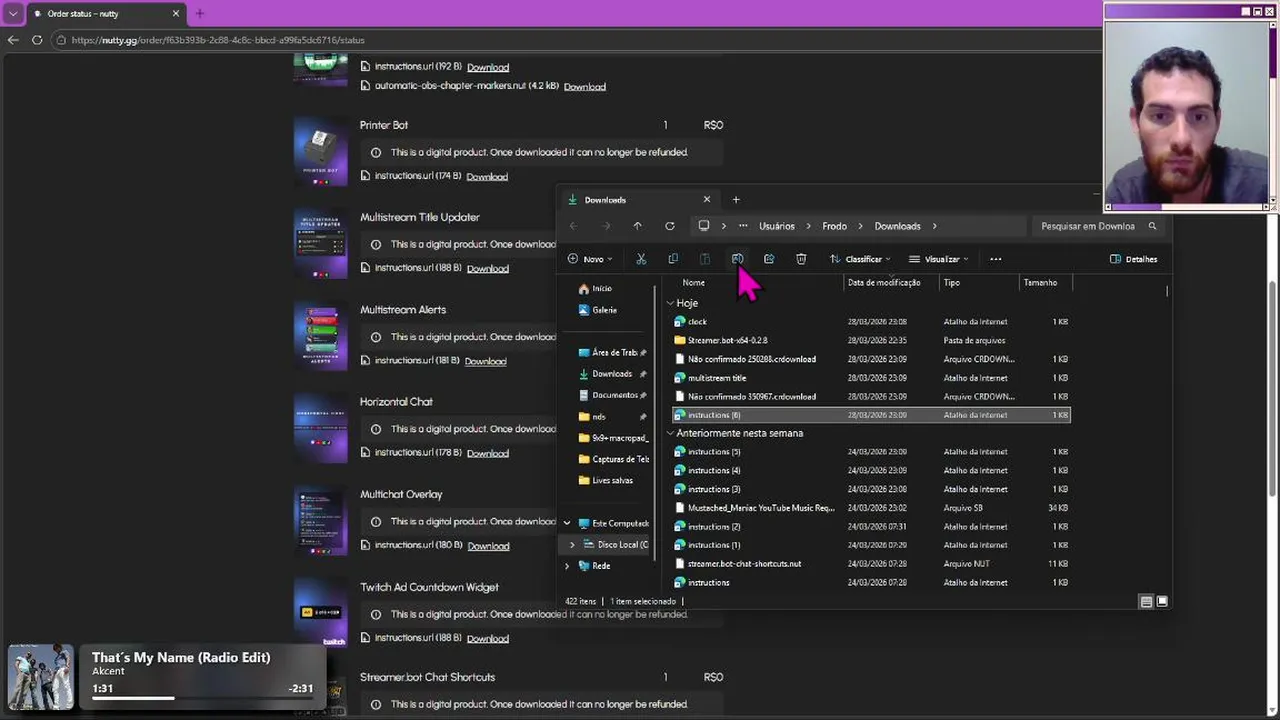Open the Novo dropdown in Explorer
This screenshot has height=720, width=1280.
click(x=590, y=259)
